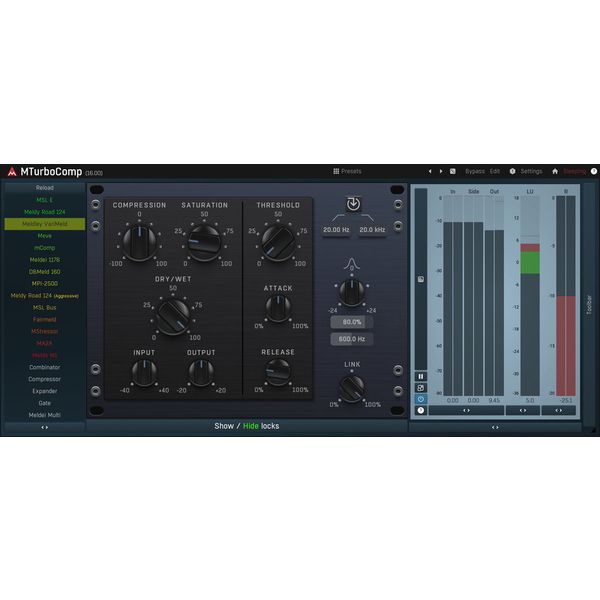This screenshot has height=600, width=600.
Task: Hide locks via the green Hide text
Action: click(x=251, y=426)
